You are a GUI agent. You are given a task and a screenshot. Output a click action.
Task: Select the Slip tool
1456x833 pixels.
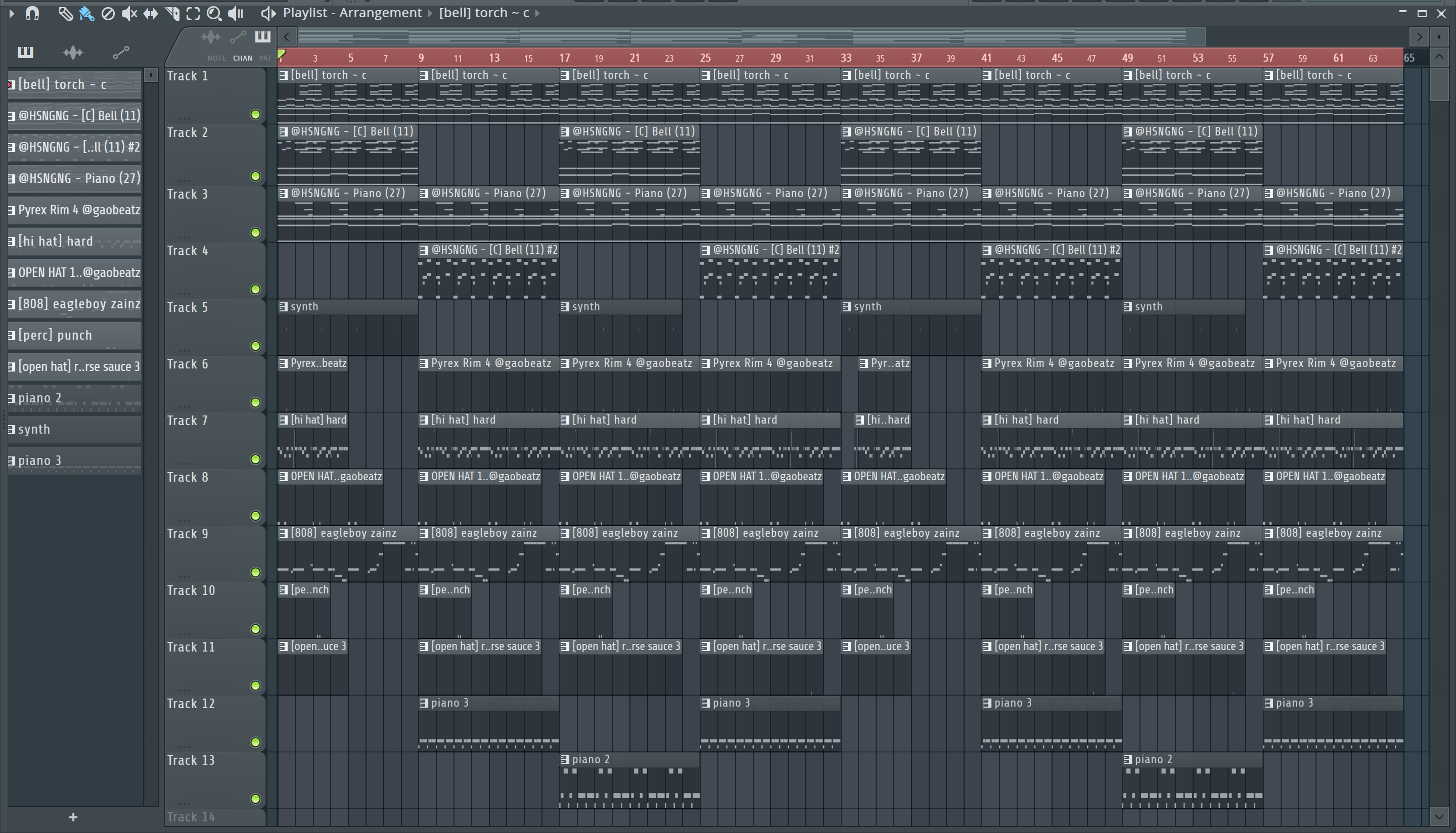(x=151, y=13)
